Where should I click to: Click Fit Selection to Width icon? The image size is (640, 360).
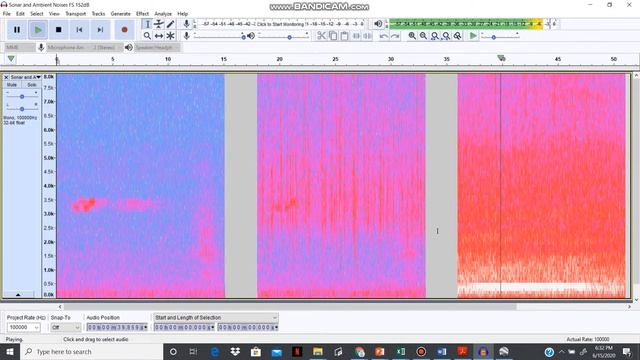pyautogui.click(x=435, y=36)
